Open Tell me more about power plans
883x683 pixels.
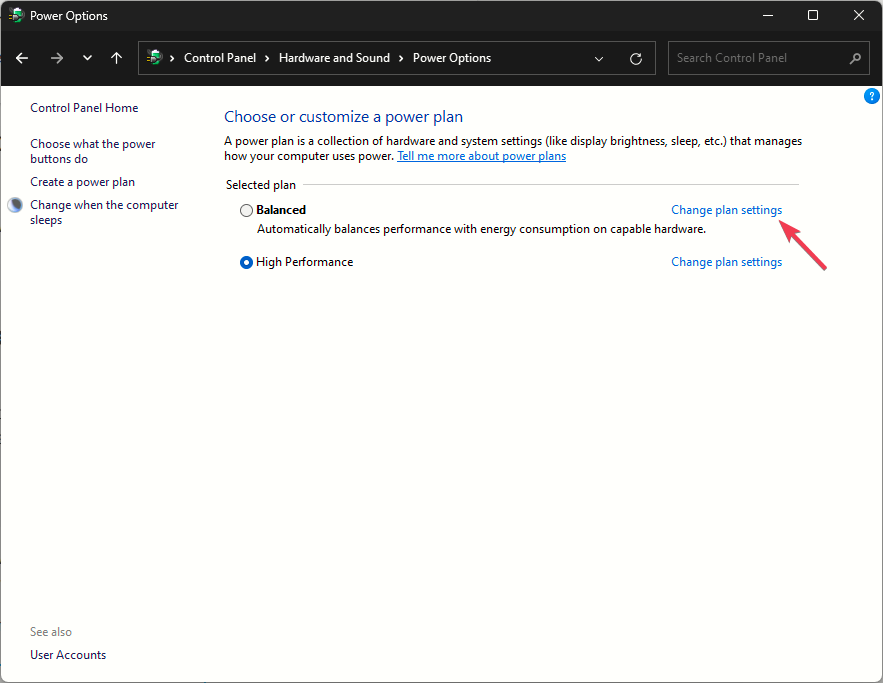pyautogui.click(x=481, y=156)
